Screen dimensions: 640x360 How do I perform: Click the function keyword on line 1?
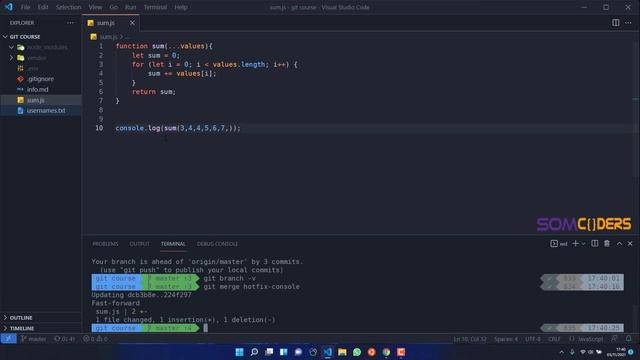click(131, 46)
